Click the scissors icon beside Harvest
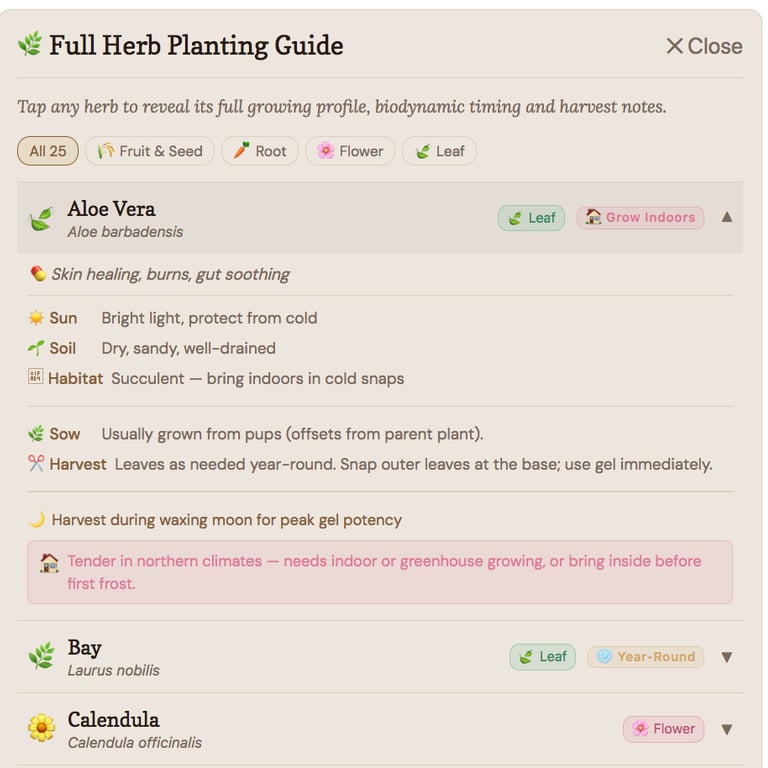The width and height of the screenshot is (768, 768). [36, 464]
